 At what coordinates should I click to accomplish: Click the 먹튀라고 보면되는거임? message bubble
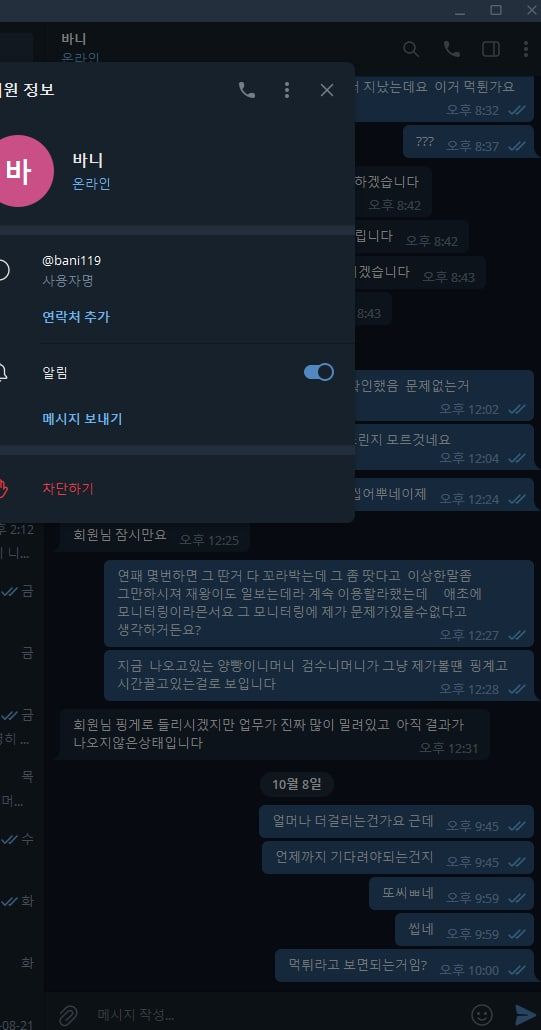[x=404, y=966]
